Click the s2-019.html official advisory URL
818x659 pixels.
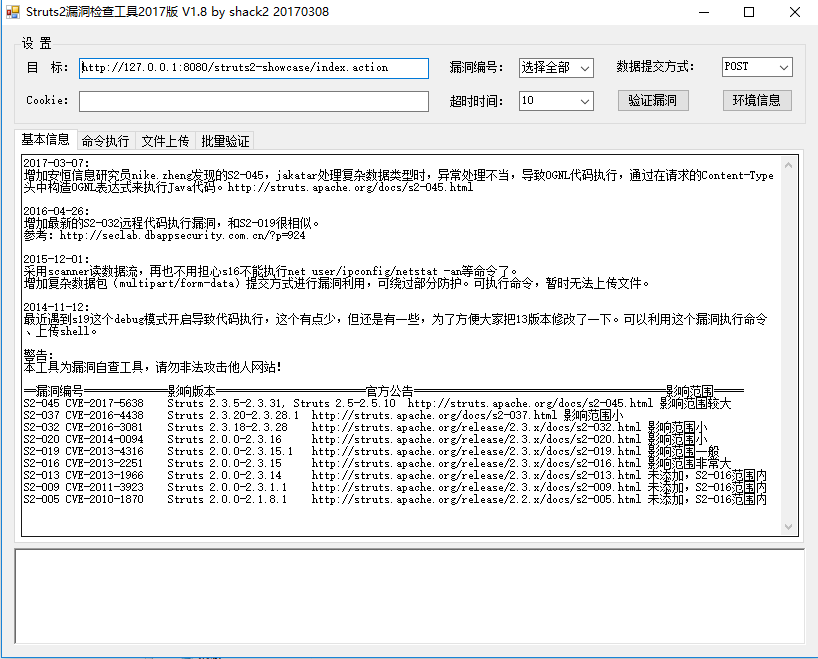click(476, 451)
